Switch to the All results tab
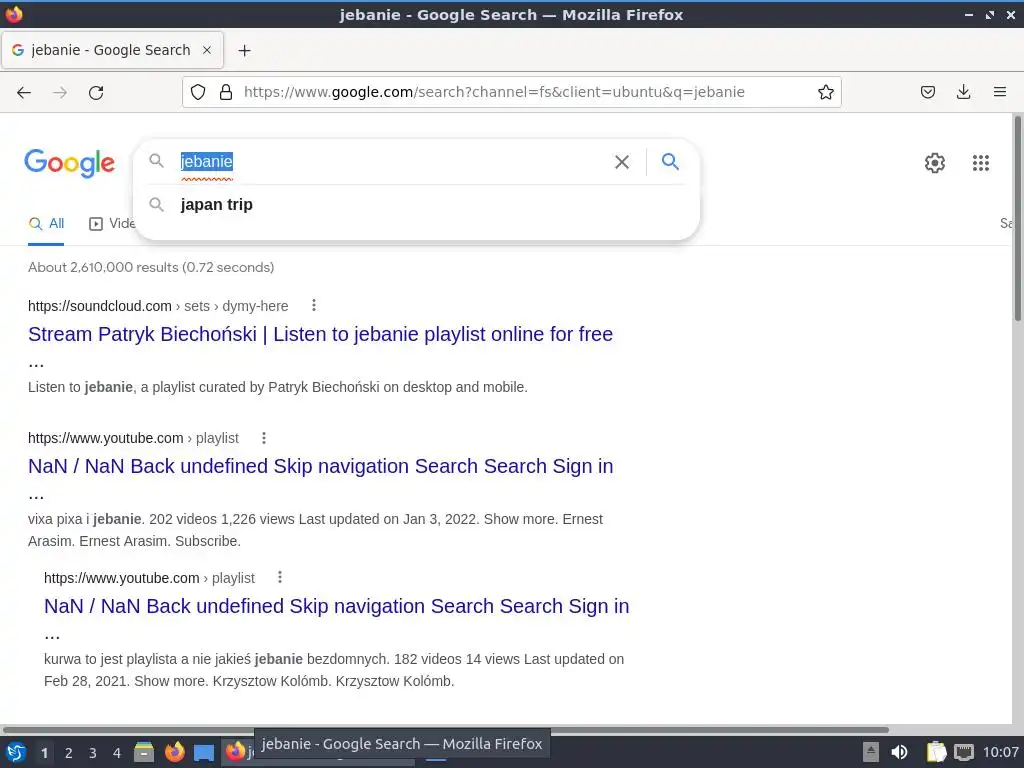The image size is (1024, 768). point(46,224)
